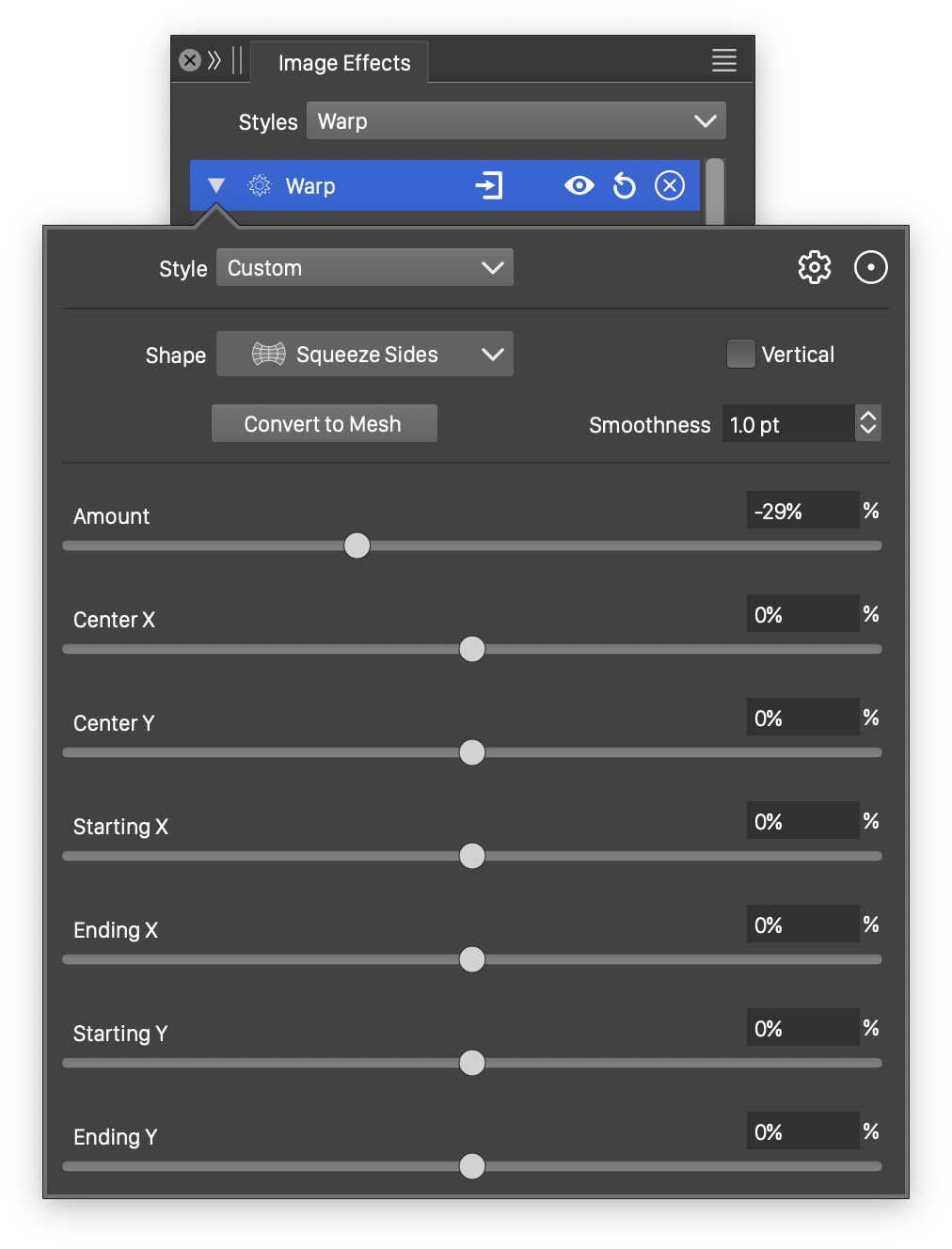Remove the Warp effect using circled X
This screenshot has height=1249, width=952.
tap(669, 185)
